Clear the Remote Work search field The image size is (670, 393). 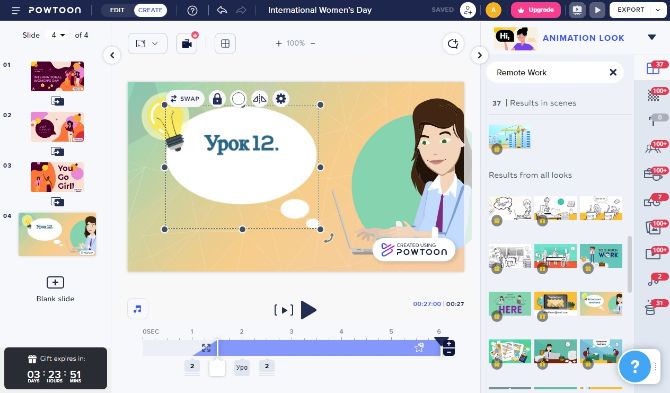coord(613,72)
